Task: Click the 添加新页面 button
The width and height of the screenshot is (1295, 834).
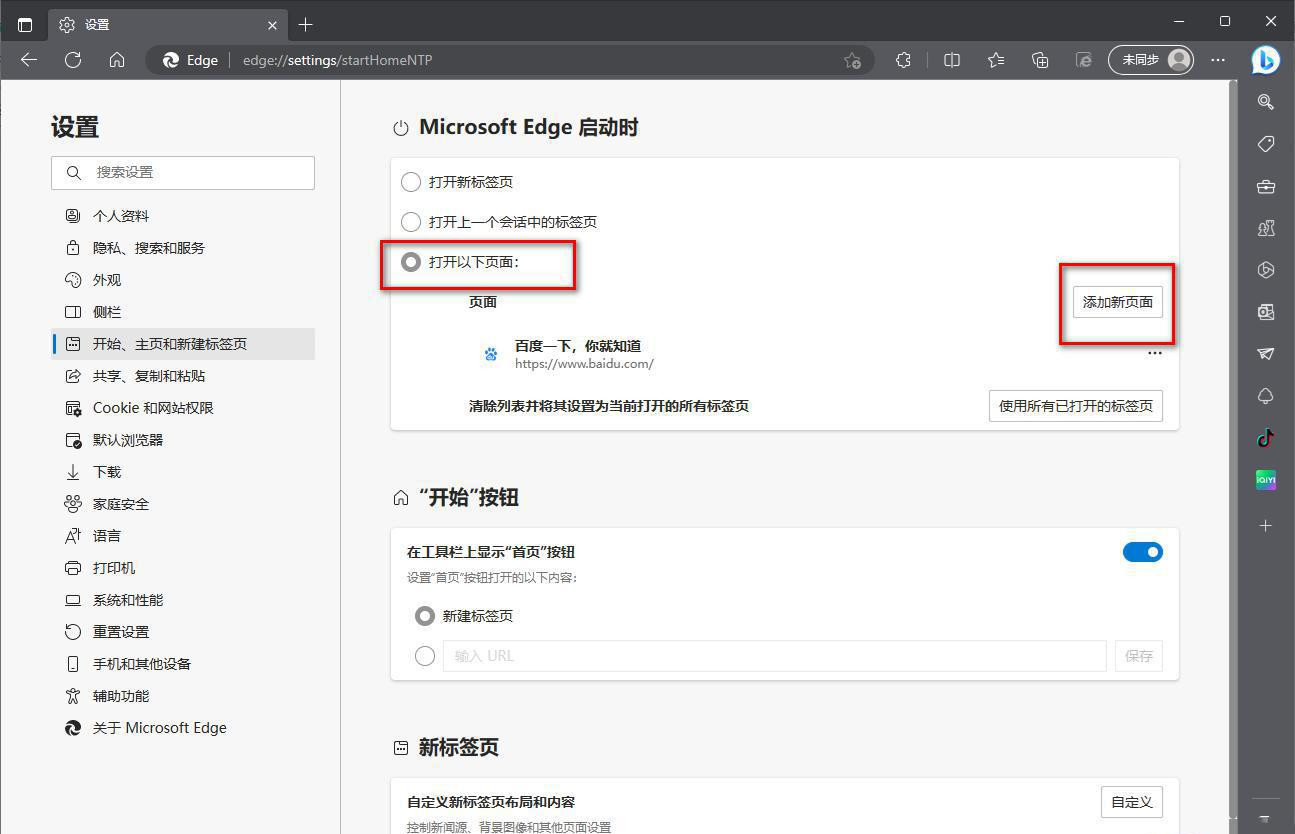Action: tap(1117, 302)
